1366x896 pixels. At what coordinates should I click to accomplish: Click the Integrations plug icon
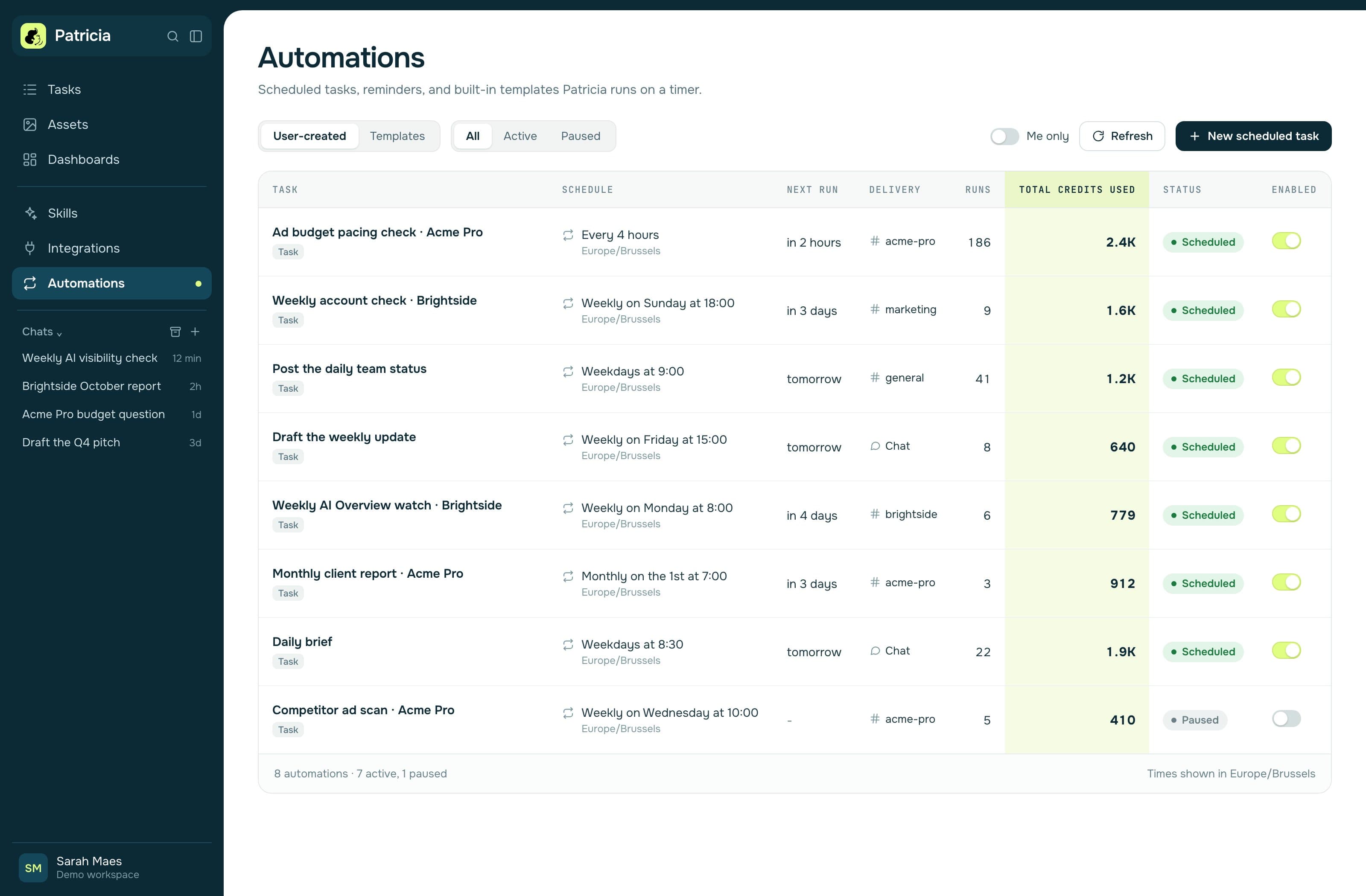30,248
